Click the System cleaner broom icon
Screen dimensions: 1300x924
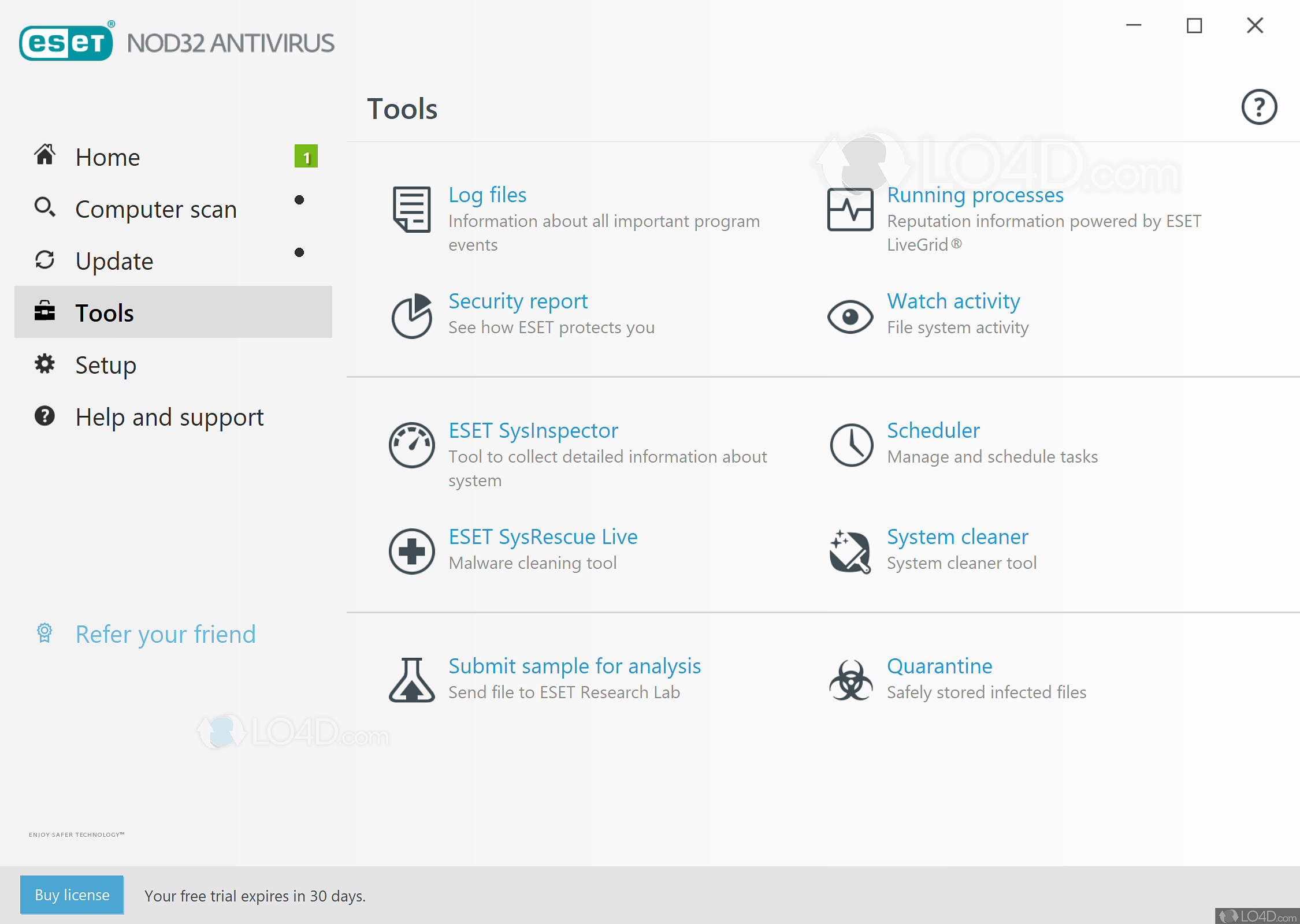pos(850,551)
